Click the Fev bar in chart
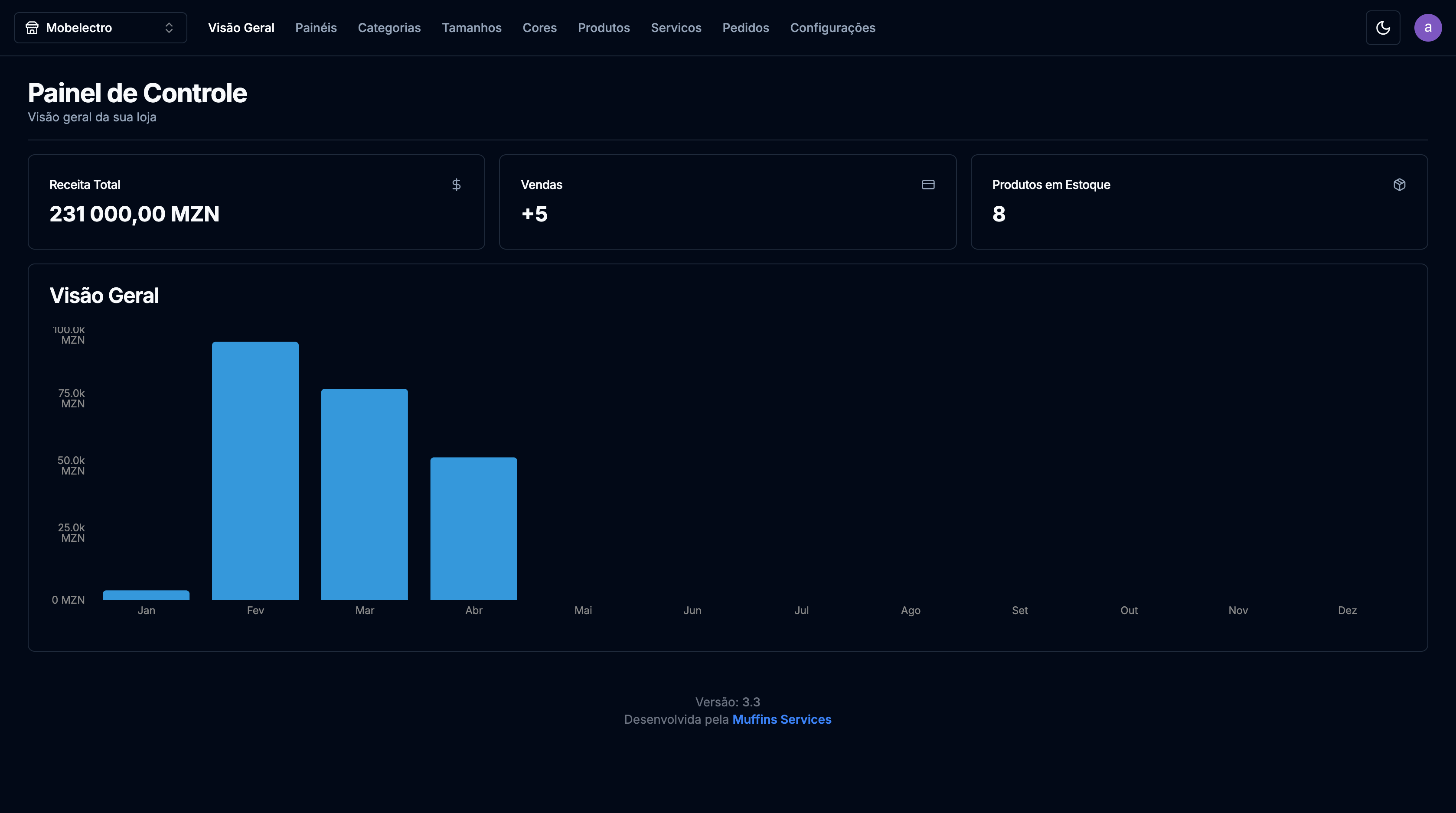1456x813 pixels. [255, 470]
